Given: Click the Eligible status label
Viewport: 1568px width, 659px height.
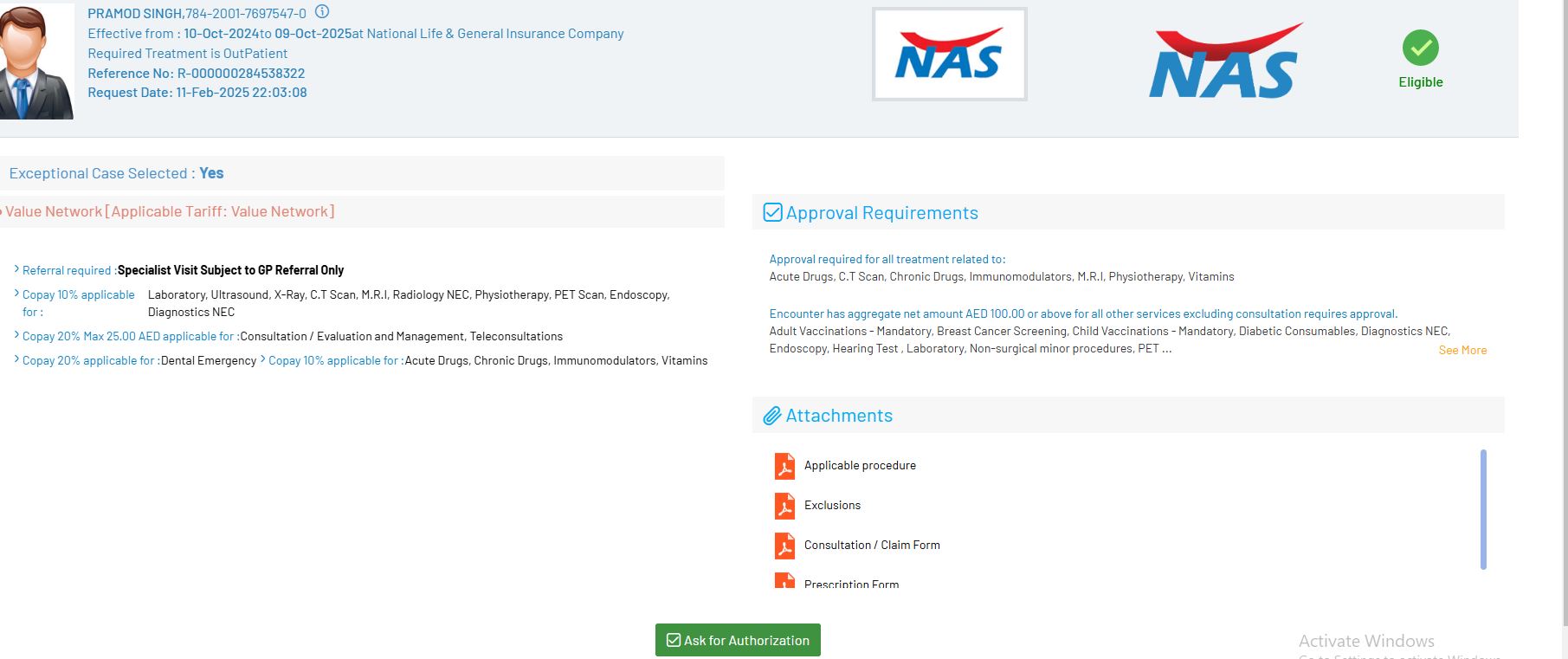Looking at the screenshot, I should (x=1421, y=81).
